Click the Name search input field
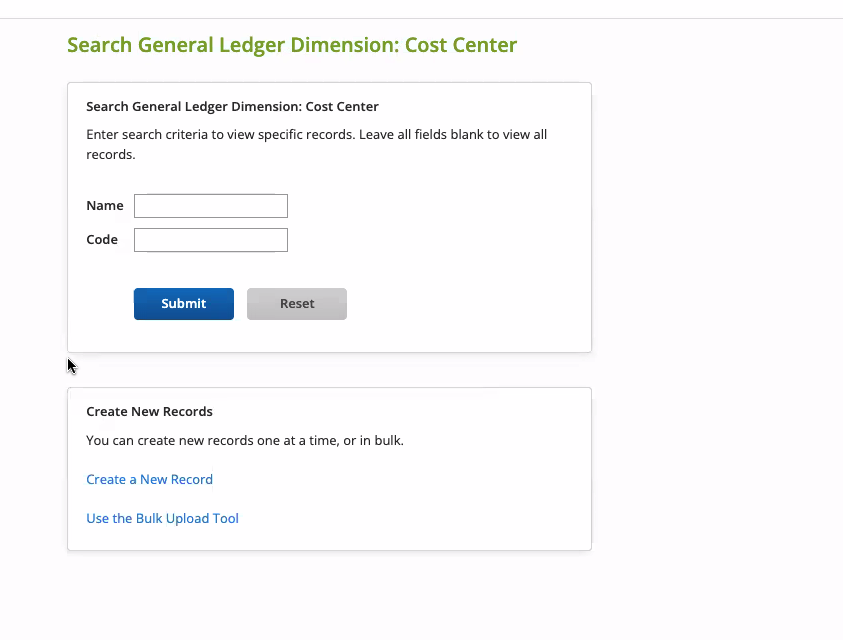The image size is (843, 640). (x=211, y=206)
